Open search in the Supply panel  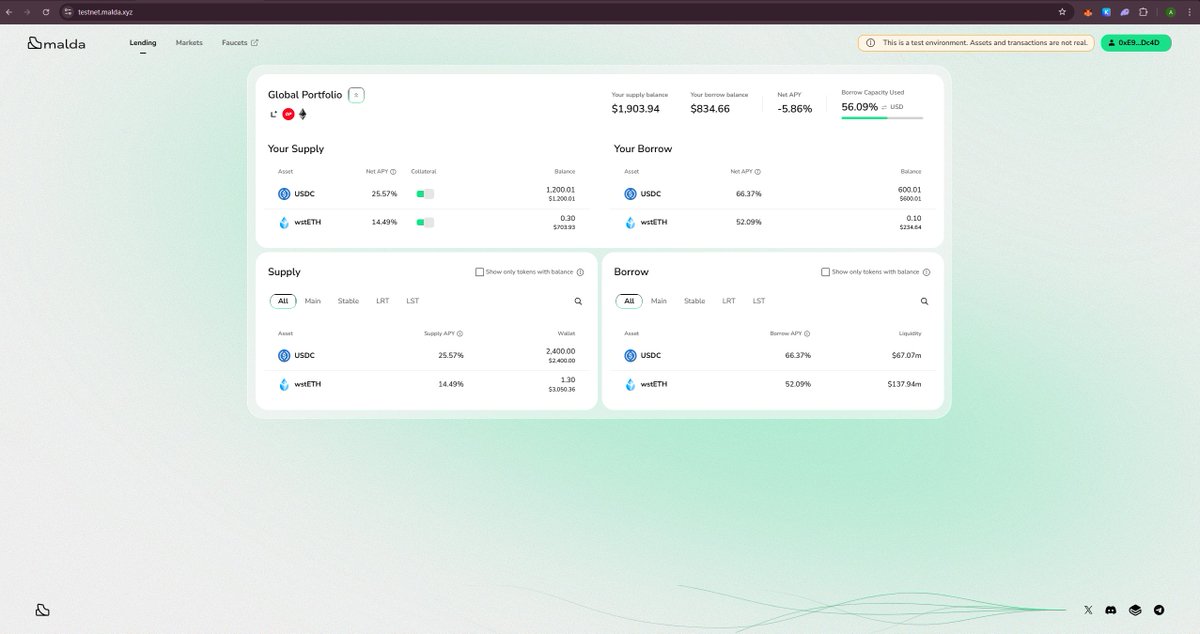pos(578,301)
